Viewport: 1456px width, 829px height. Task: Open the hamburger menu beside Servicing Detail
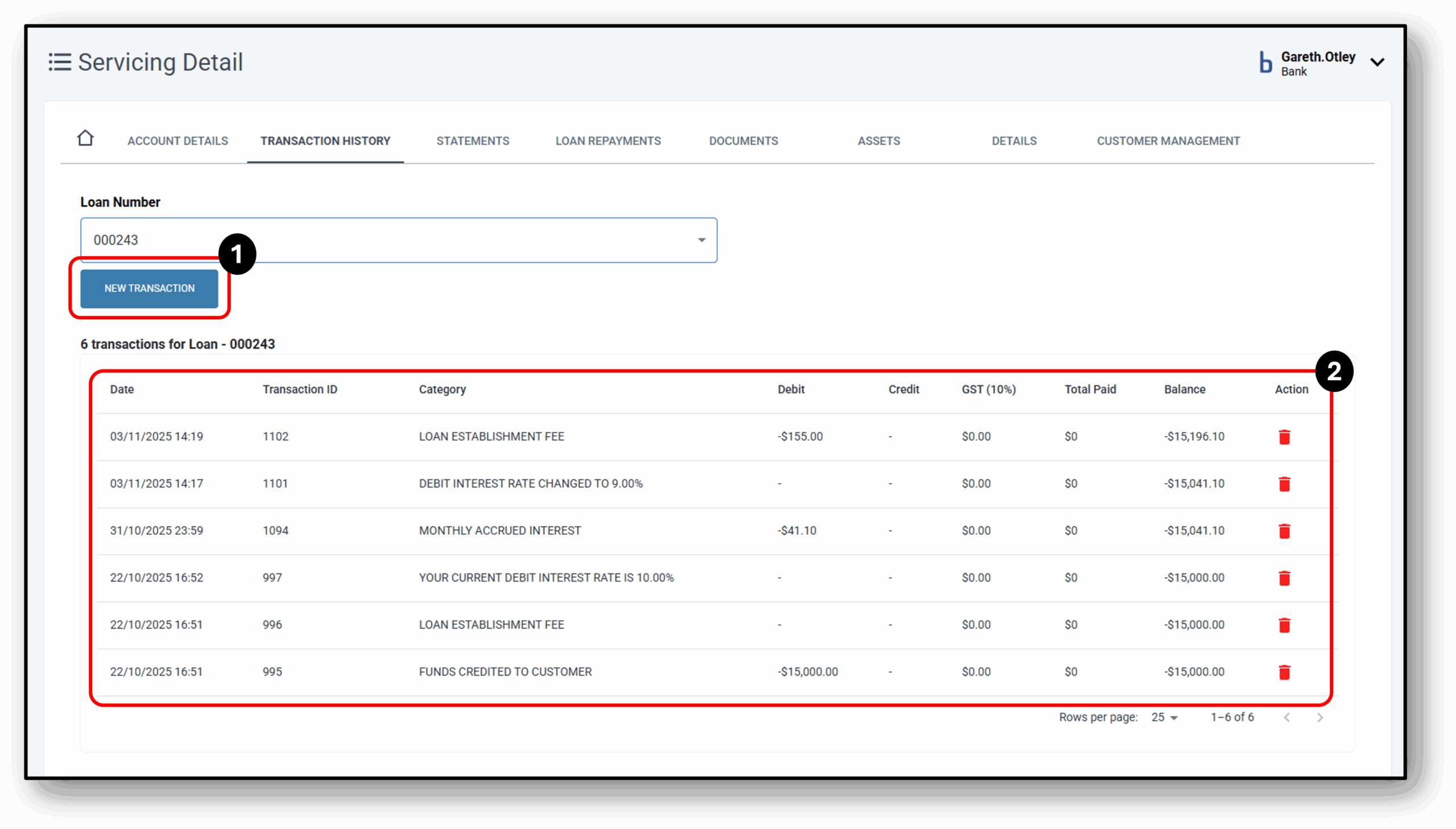pyautogui.click(x=60, y=62)
